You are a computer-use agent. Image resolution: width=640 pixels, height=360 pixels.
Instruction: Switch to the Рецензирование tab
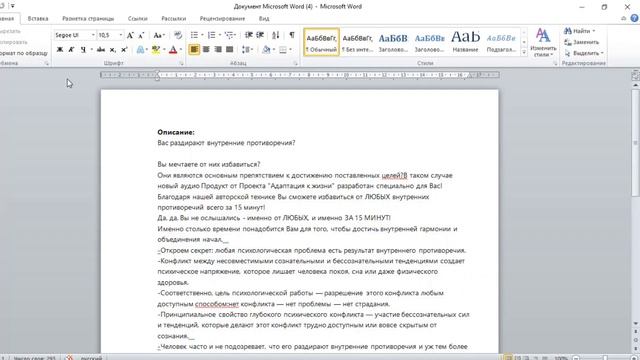point(222,18)
